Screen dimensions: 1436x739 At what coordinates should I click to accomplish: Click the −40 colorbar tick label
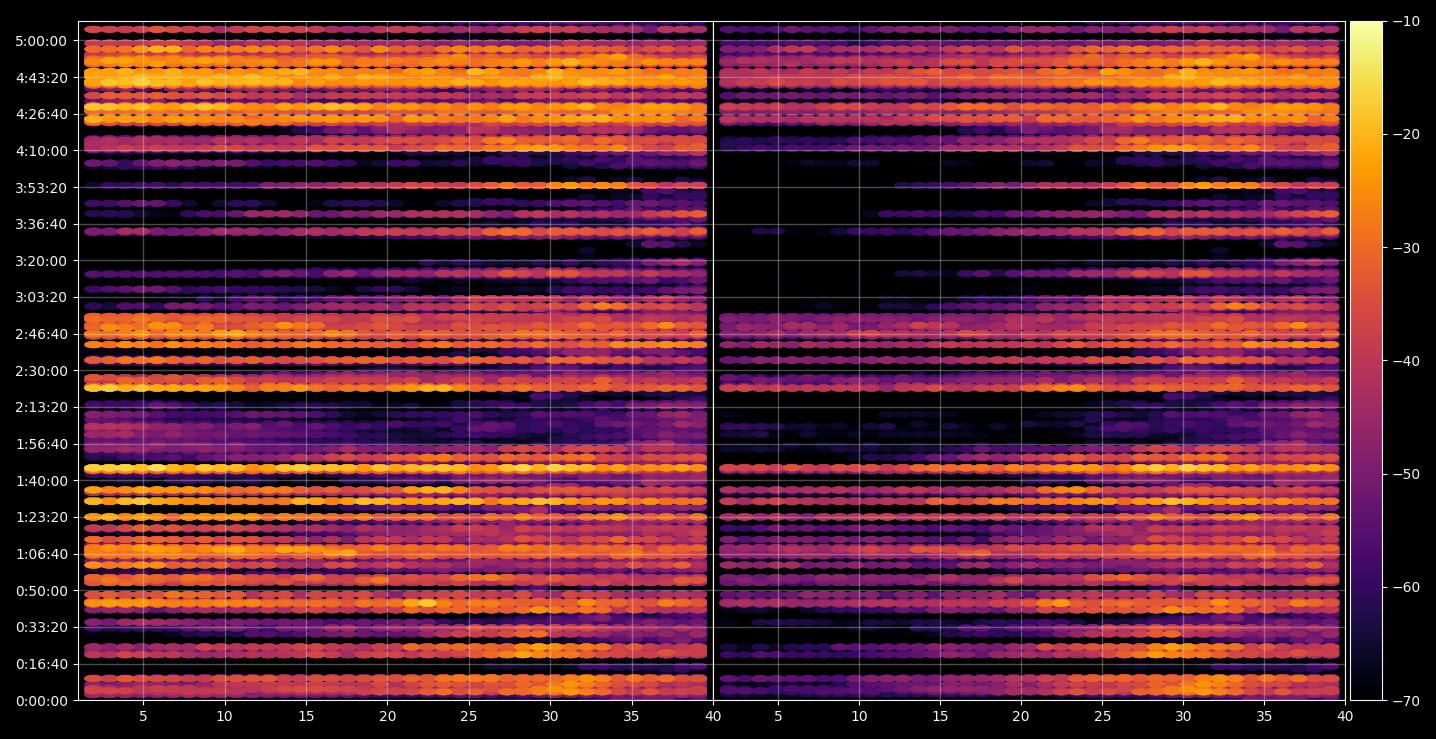tap(1405, 361)
